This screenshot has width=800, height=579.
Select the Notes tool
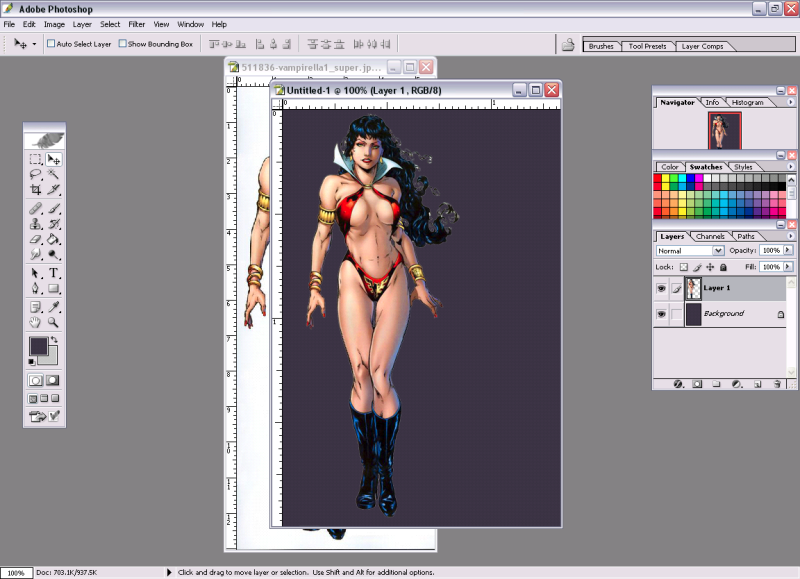point(35,307)
